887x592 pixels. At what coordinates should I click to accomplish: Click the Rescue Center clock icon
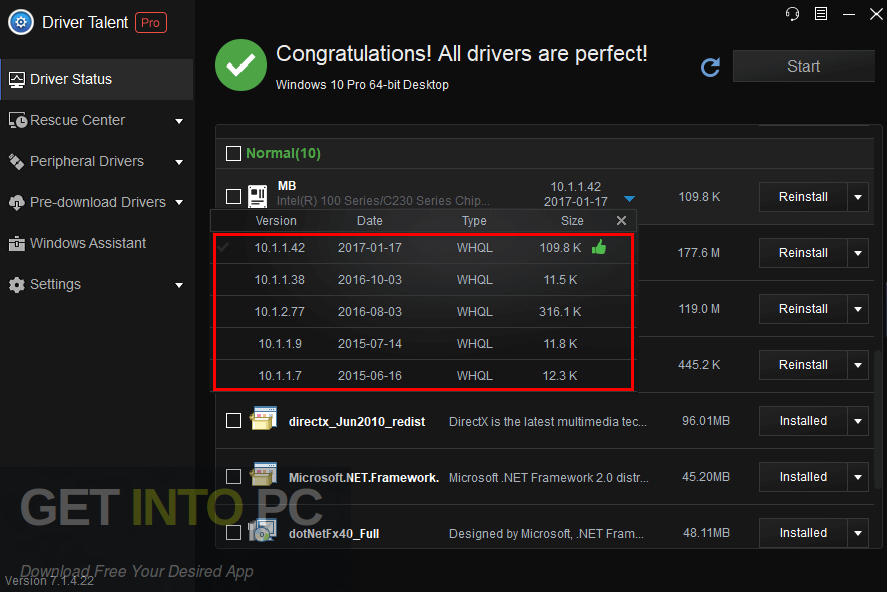point(18,120)
